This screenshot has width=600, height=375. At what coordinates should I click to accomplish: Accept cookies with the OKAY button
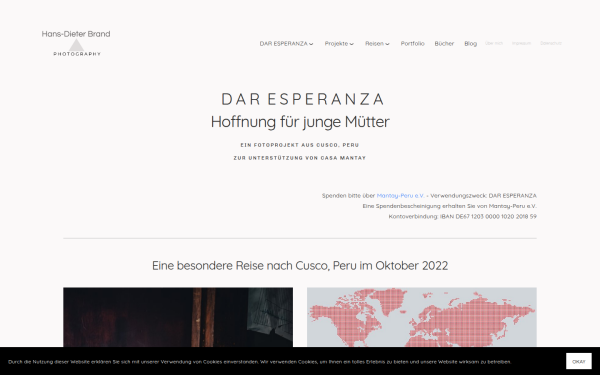(x=579, y=362)
